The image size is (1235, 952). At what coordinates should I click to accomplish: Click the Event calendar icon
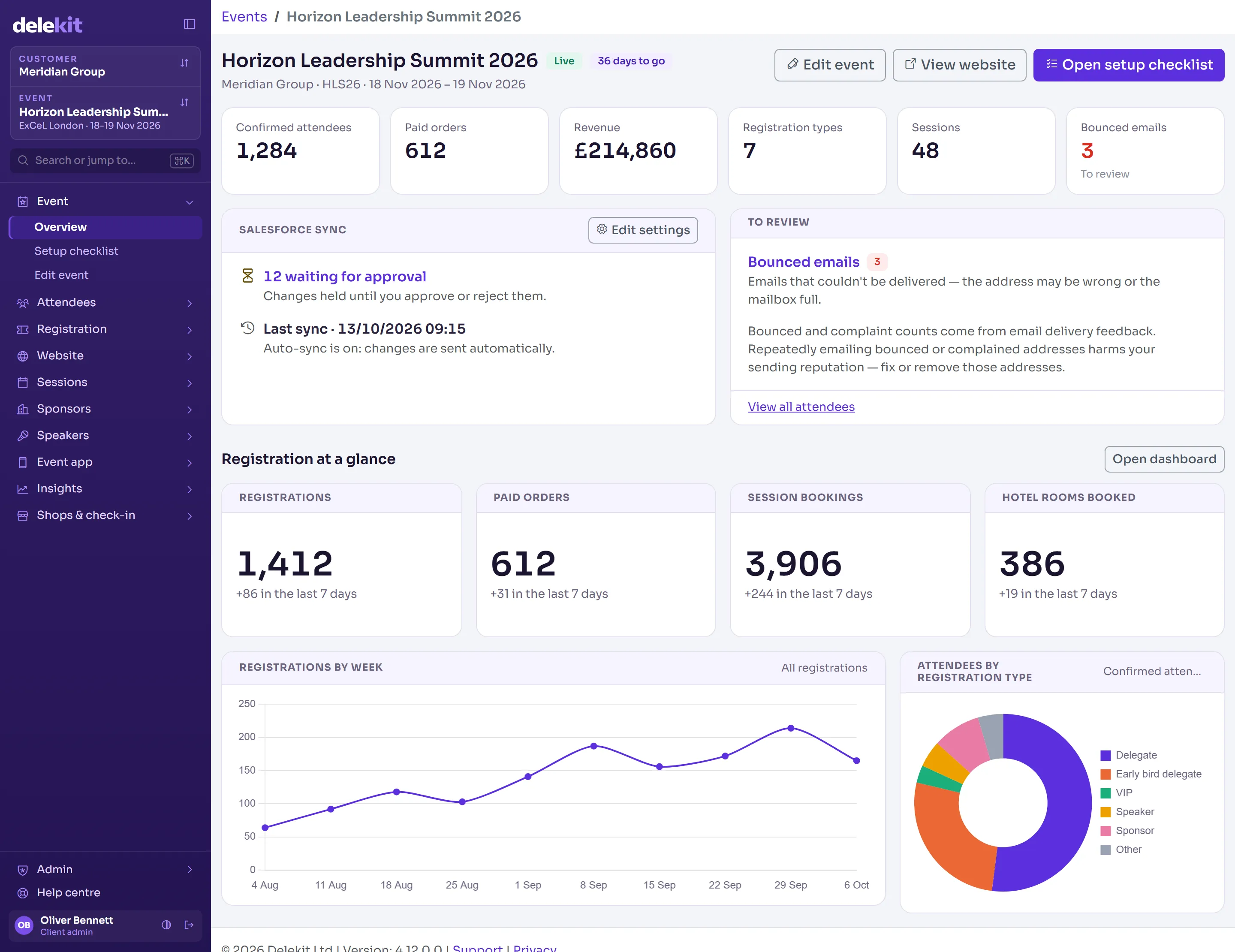coord(23,202)
